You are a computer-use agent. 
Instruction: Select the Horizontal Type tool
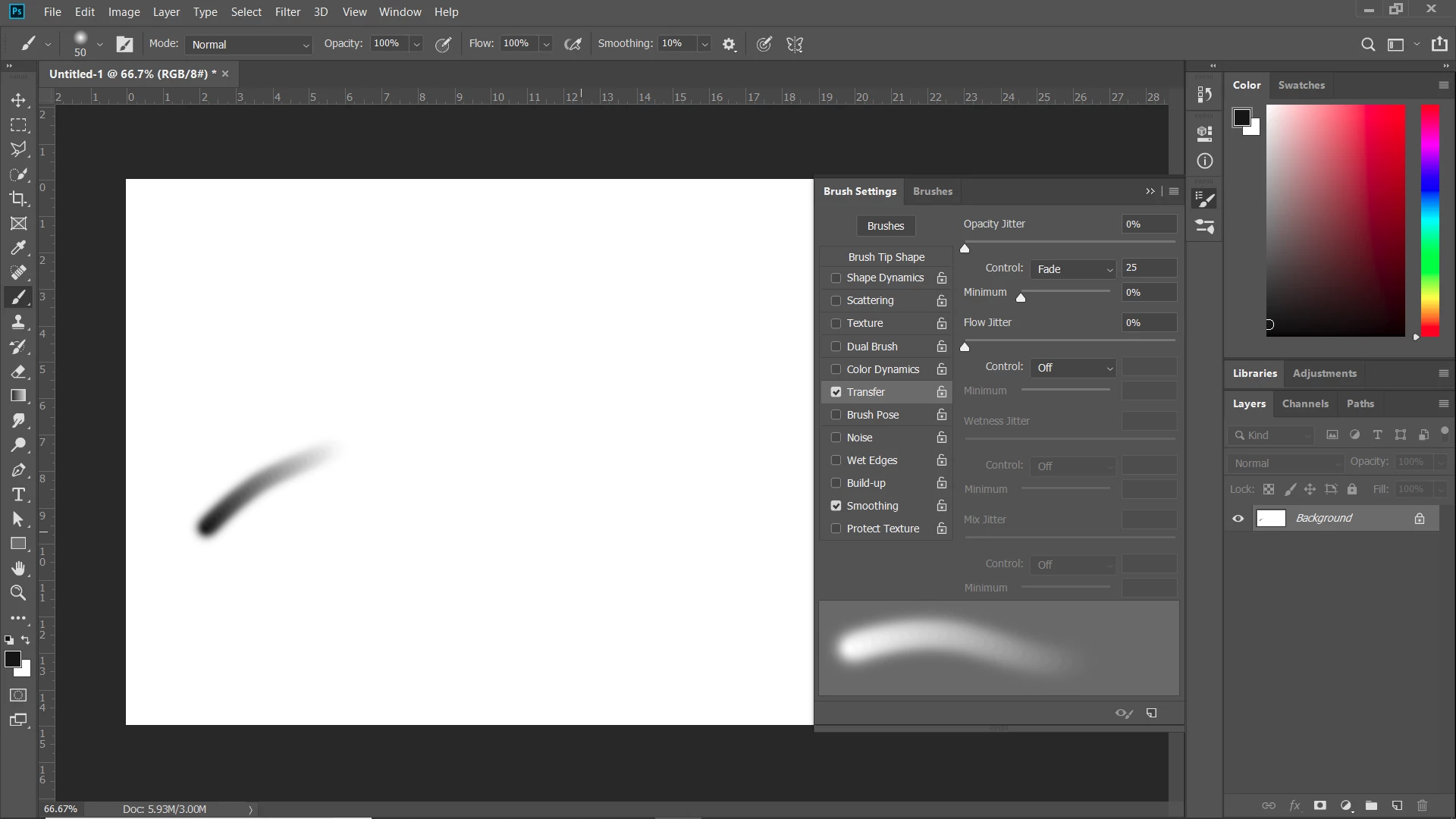pyautogui.click(x=18, y=495)
